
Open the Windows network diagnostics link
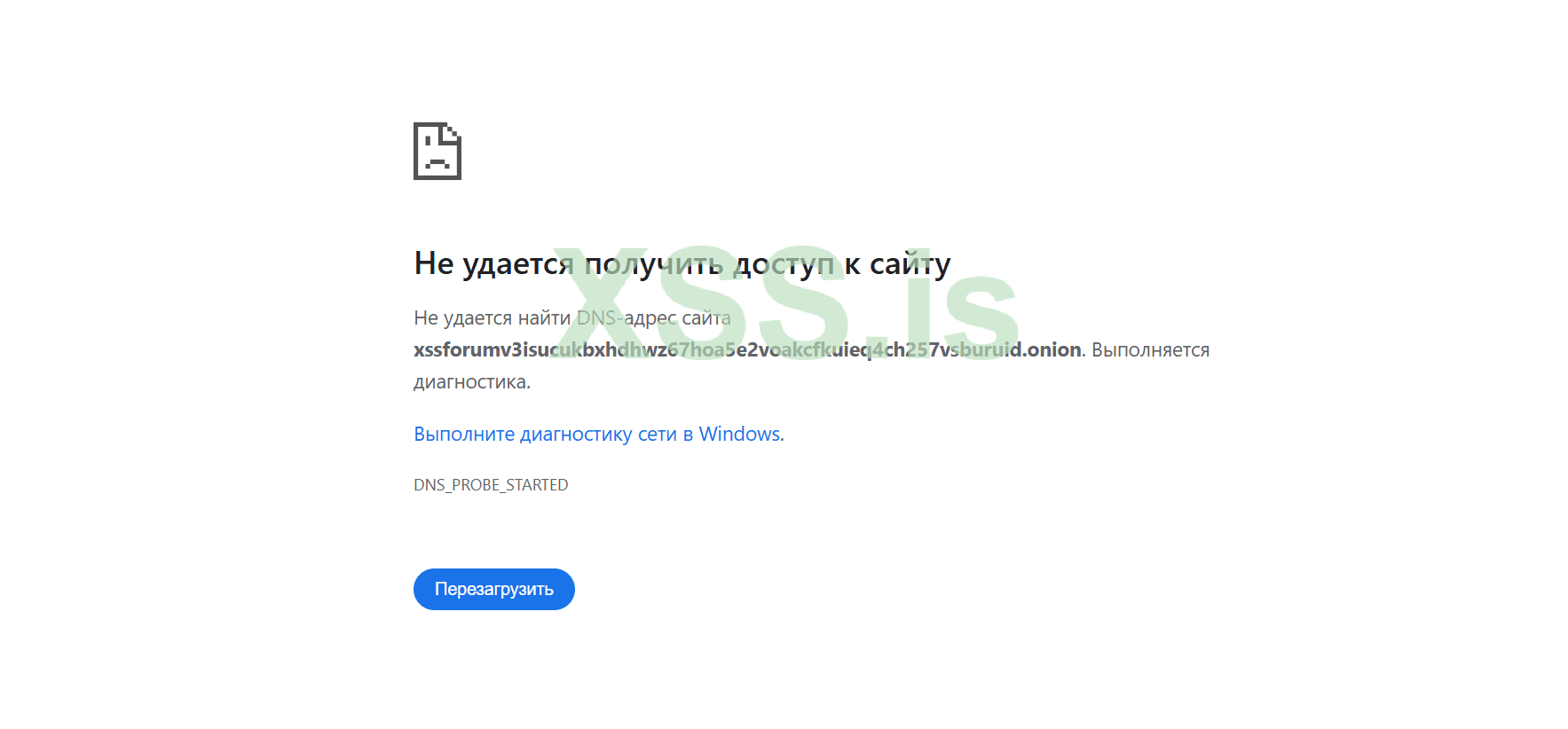point(599,435)
